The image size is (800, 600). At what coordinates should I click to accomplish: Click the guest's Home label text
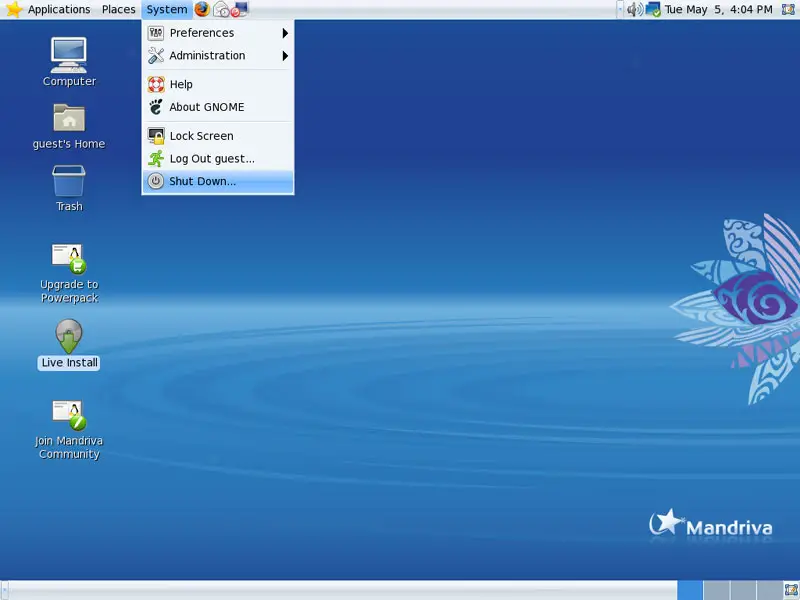tap(69, 144)
